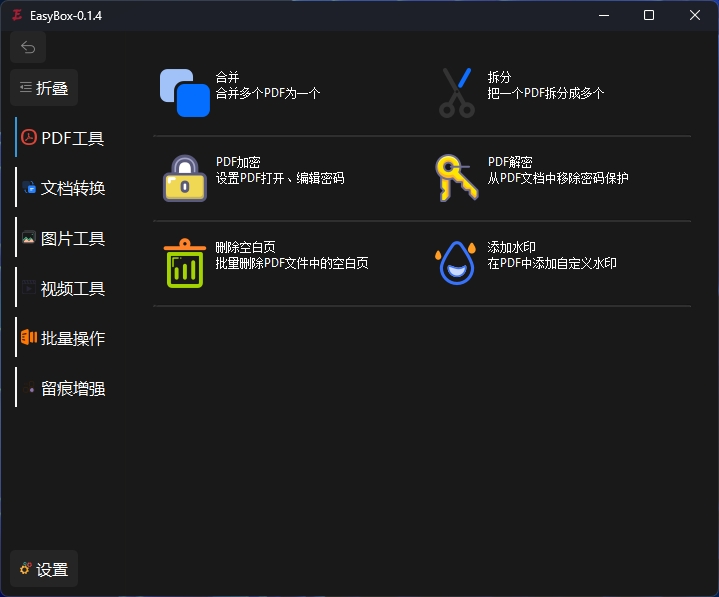Click the 文档转换 sidebar icon
Viewport: 719px width, 597px height.
pyautogui.click(x=29, y=187)
